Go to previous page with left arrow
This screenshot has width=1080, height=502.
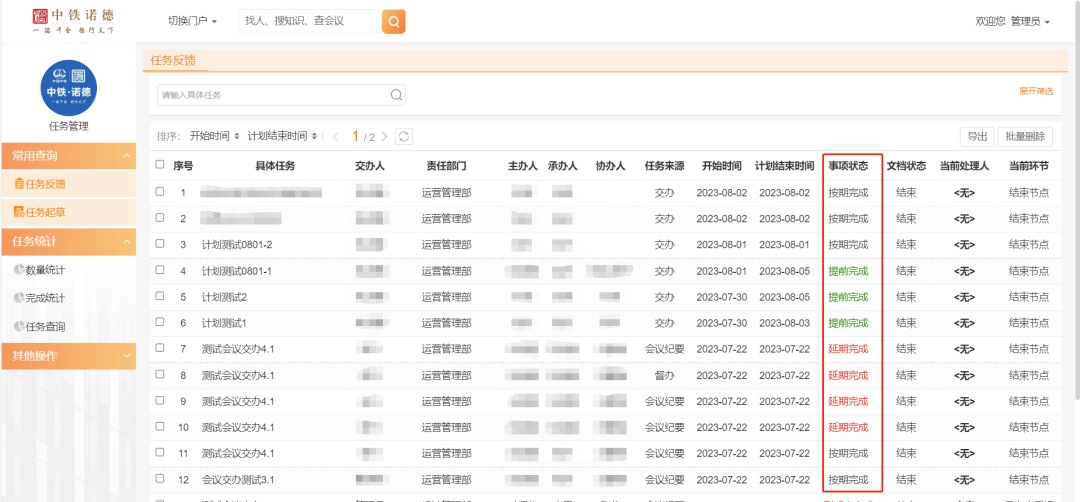337,136
